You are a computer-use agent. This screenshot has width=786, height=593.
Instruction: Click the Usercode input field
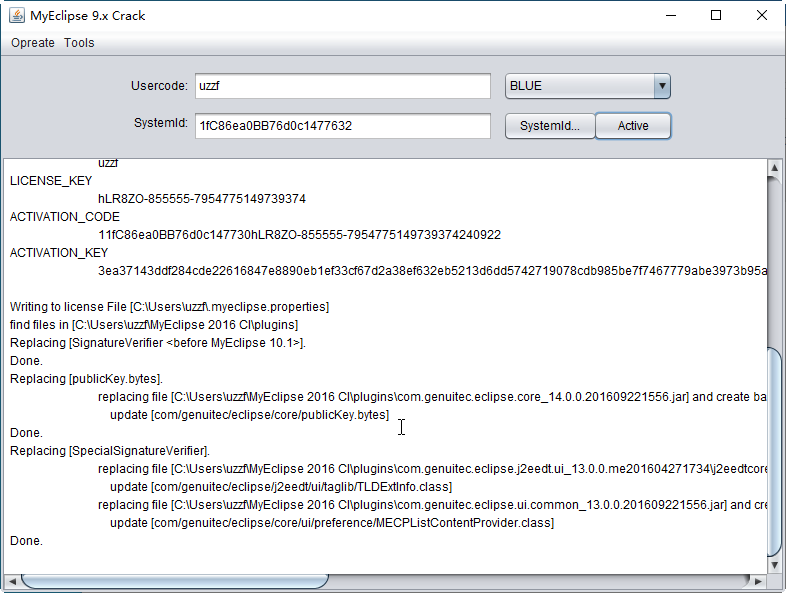[343, 86]
